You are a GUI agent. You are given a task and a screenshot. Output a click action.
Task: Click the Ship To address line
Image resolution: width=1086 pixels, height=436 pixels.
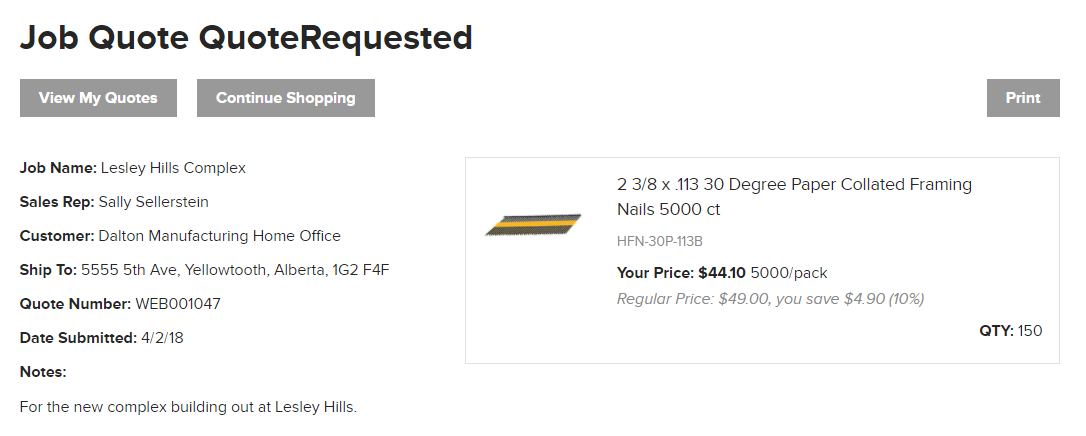pyautogui.click(x=204, y=270)
